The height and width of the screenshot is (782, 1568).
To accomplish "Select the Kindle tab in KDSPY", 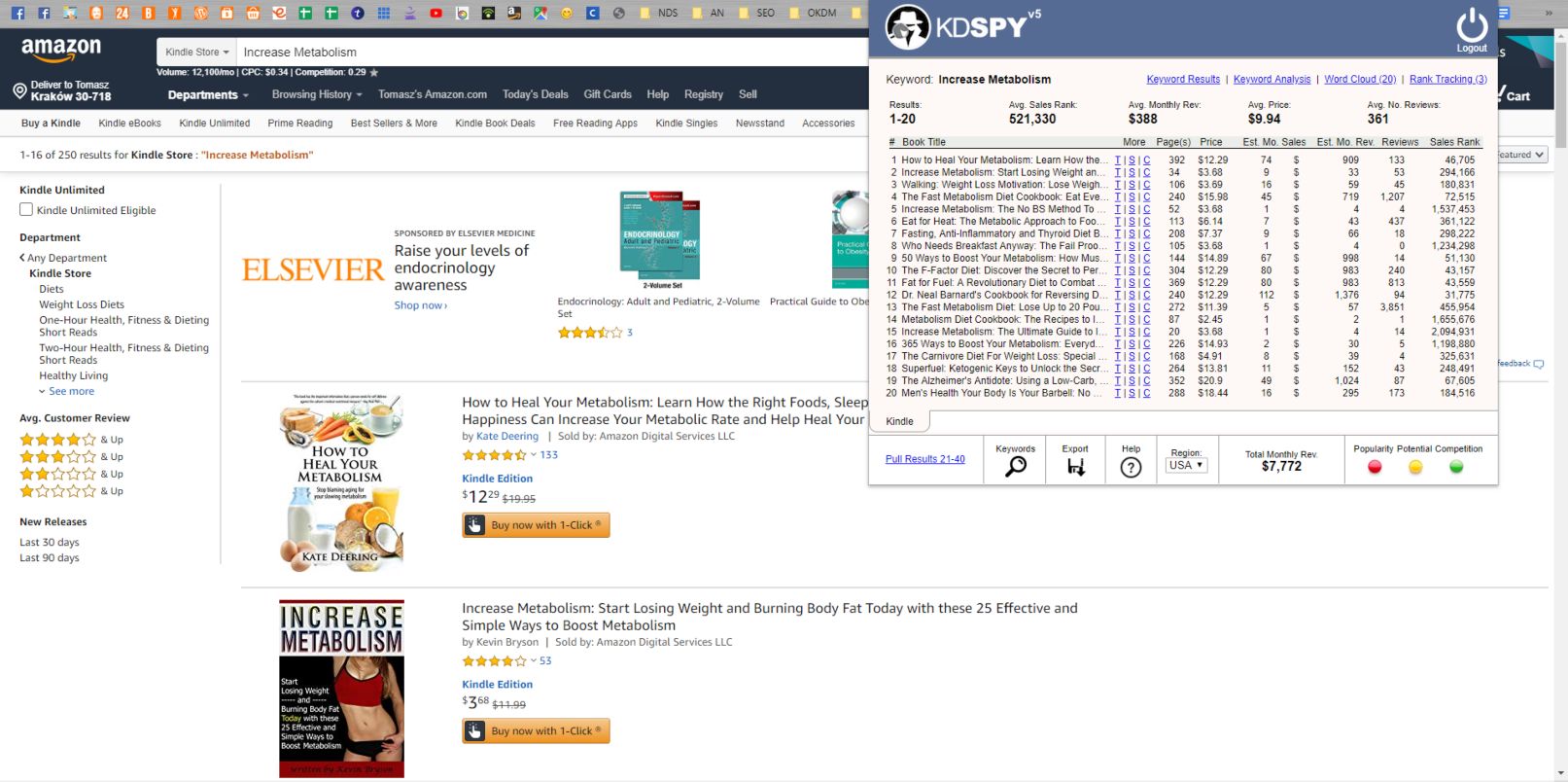I will (x=900, y=421).
